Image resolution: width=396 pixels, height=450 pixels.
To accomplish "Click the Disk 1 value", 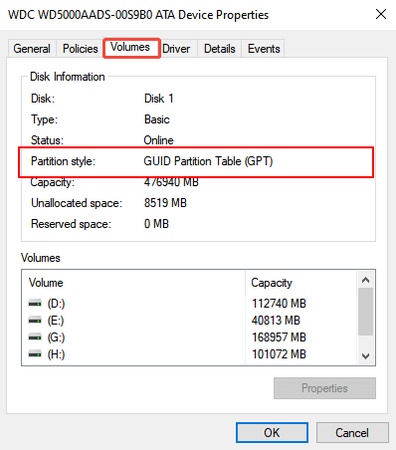I will pyautogui.click(x=159, y=98).
